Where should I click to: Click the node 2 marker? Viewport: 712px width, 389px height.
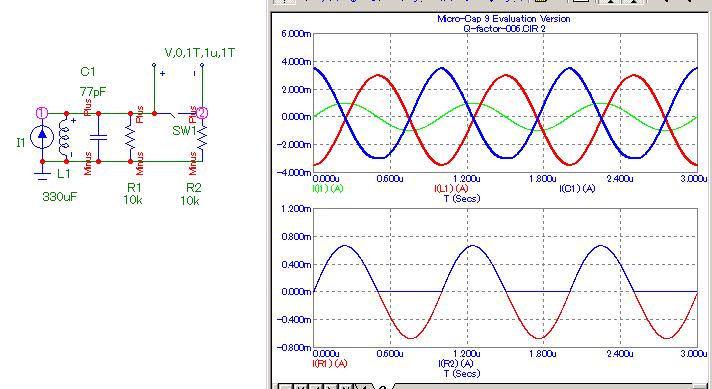202,113
